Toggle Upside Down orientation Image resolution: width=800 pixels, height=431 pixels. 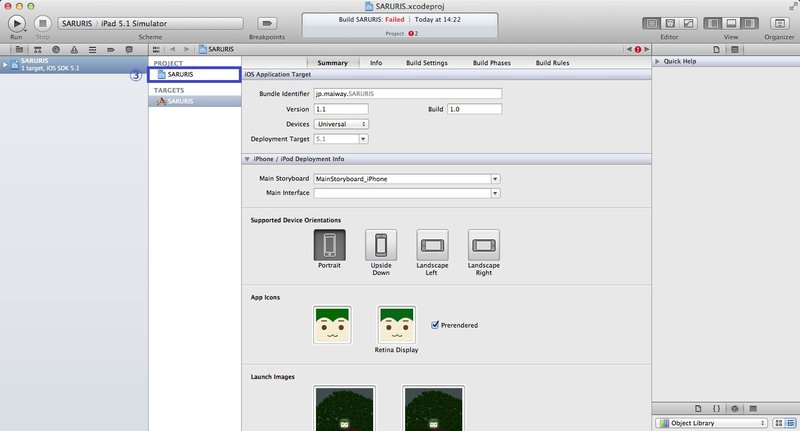[381, 245]
